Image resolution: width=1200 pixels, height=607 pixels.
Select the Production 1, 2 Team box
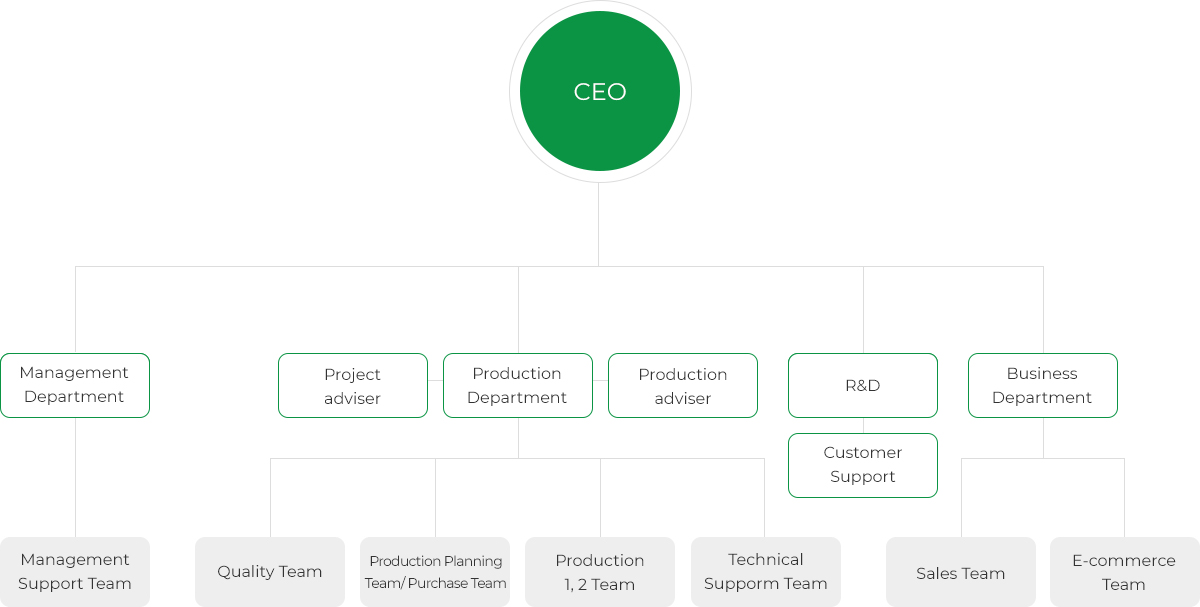[600, 572]
